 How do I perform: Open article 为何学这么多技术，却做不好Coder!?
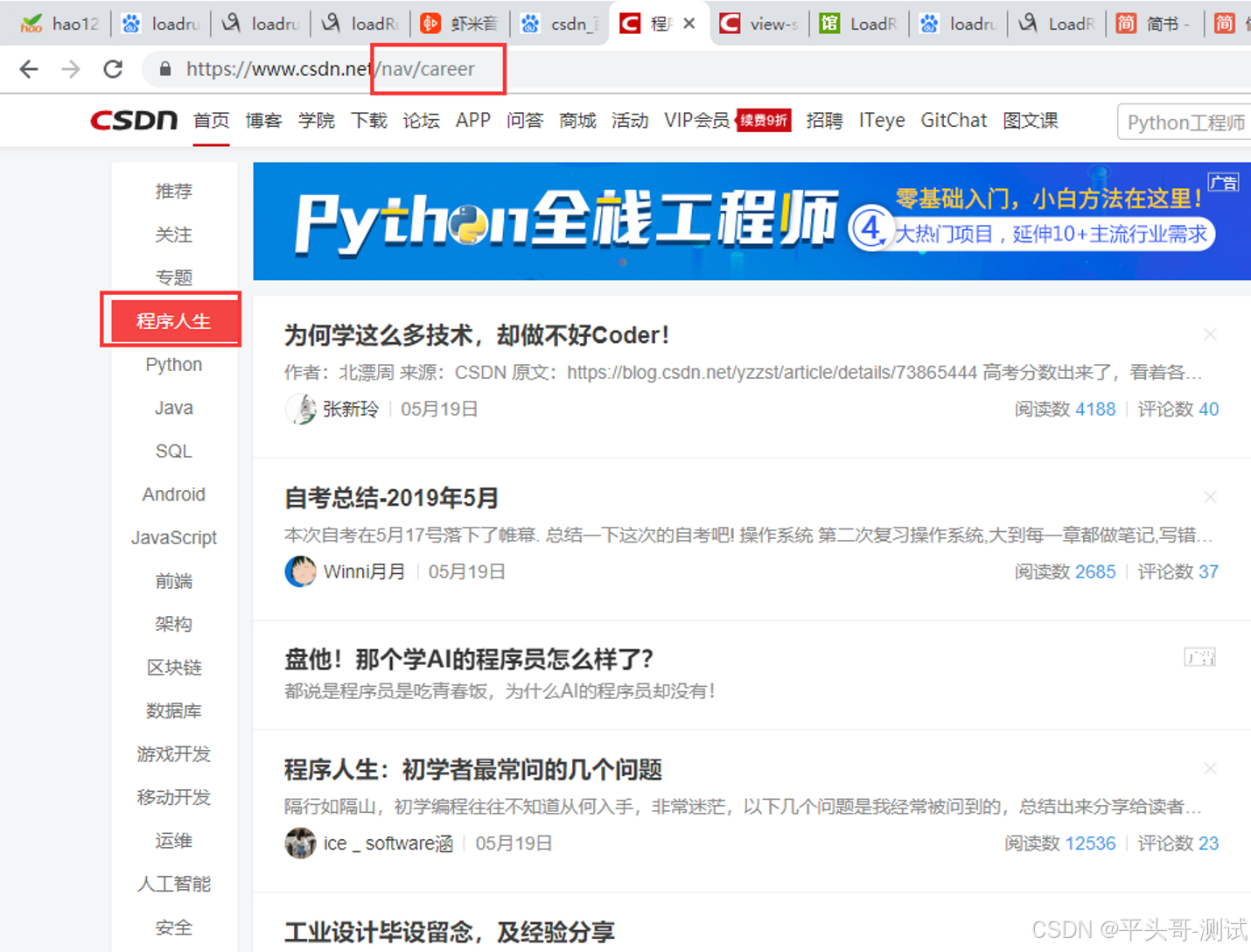click(x=477, y=335)
